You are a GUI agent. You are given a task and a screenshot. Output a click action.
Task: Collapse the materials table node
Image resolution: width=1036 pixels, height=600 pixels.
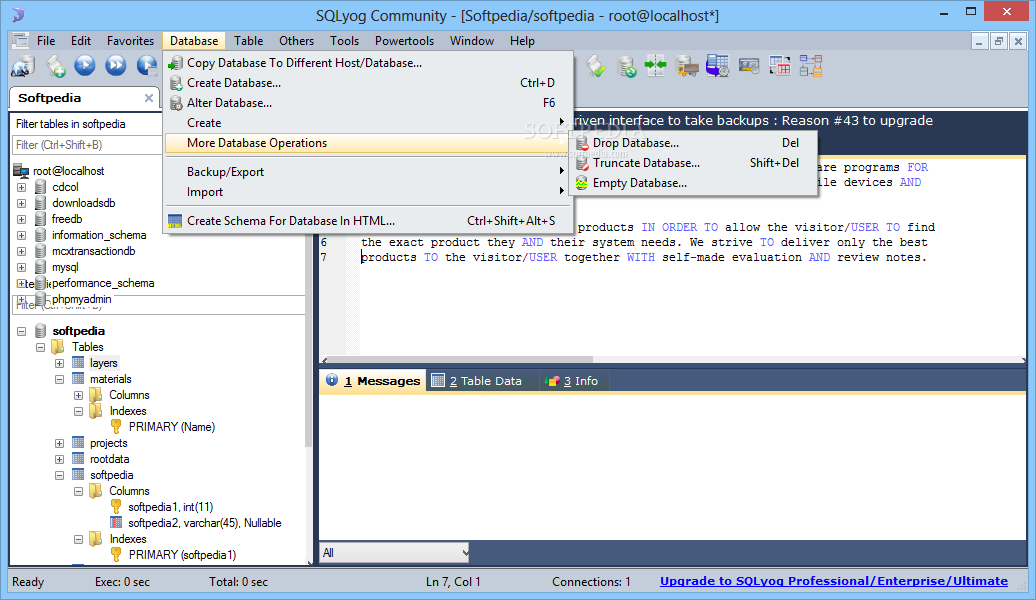59,379
